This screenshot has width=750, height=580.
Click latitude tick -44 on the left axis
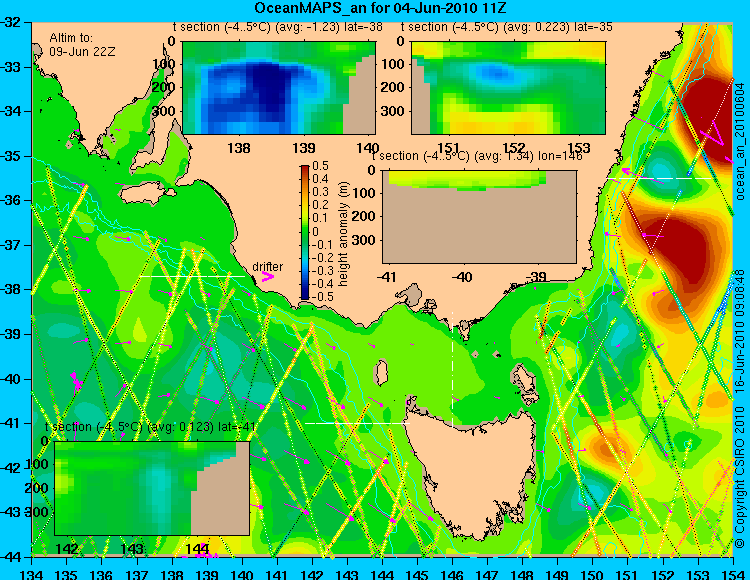tap(12, 557)
